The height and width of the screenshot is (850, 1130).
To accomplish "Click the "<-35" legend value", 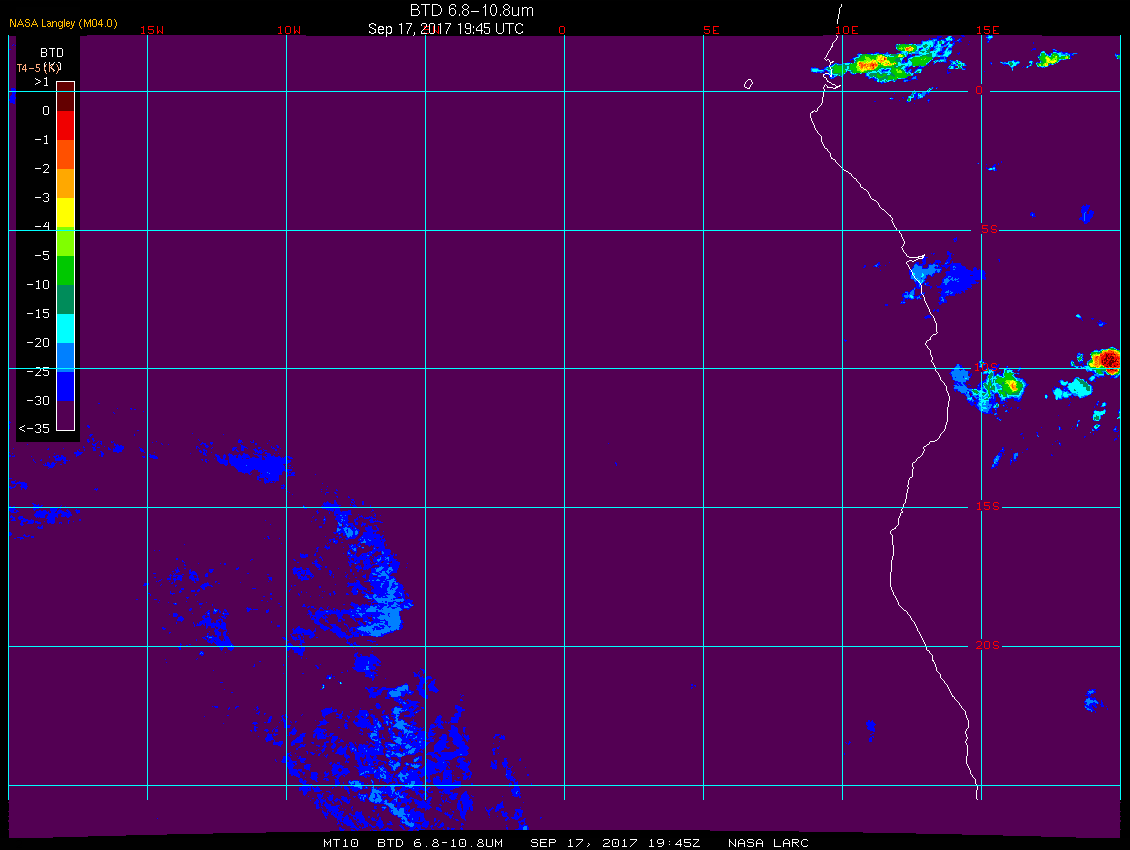I will 35,428.
